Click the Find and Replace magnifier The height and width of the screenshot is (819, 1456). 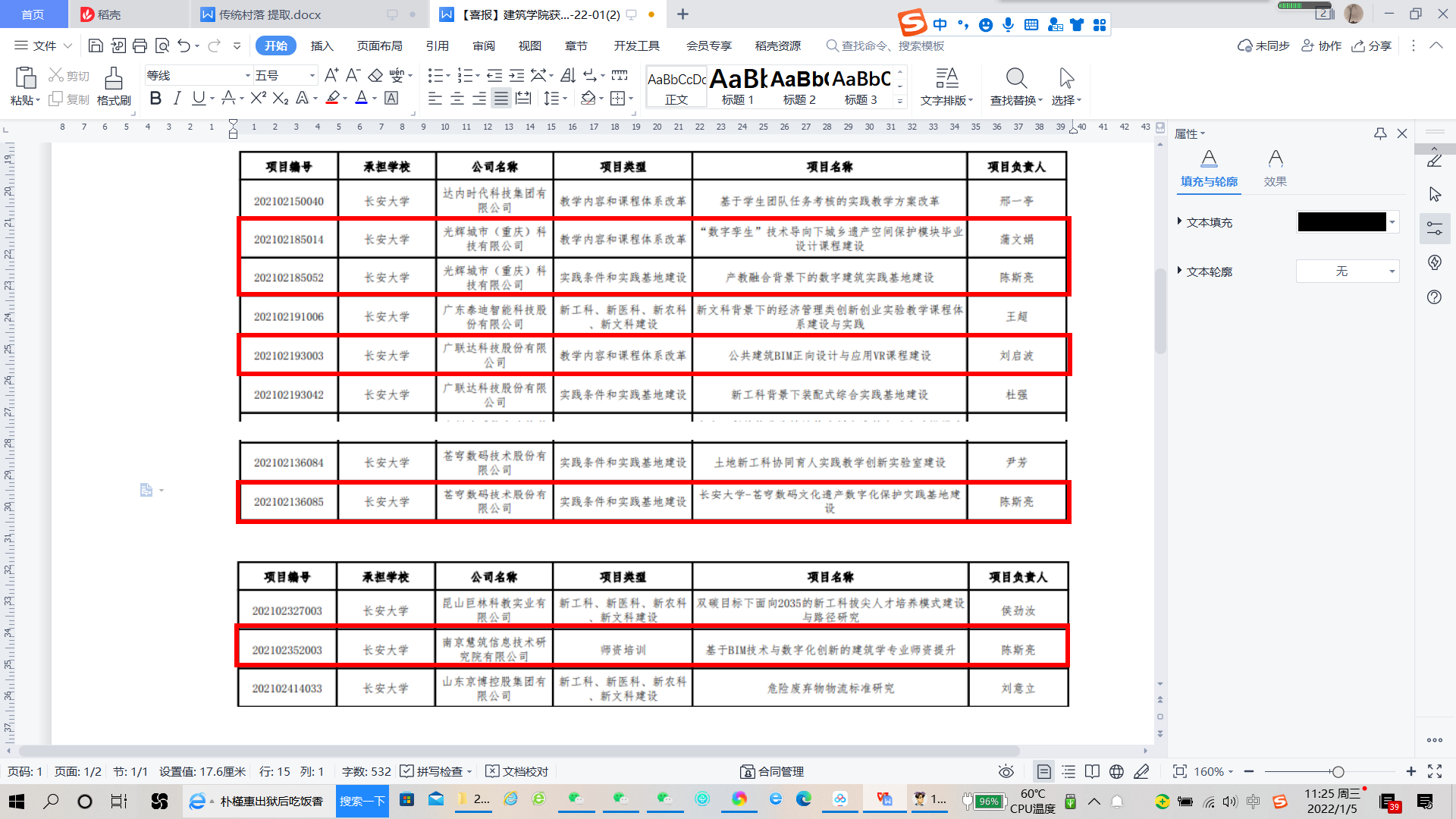tap(1016, 78)
